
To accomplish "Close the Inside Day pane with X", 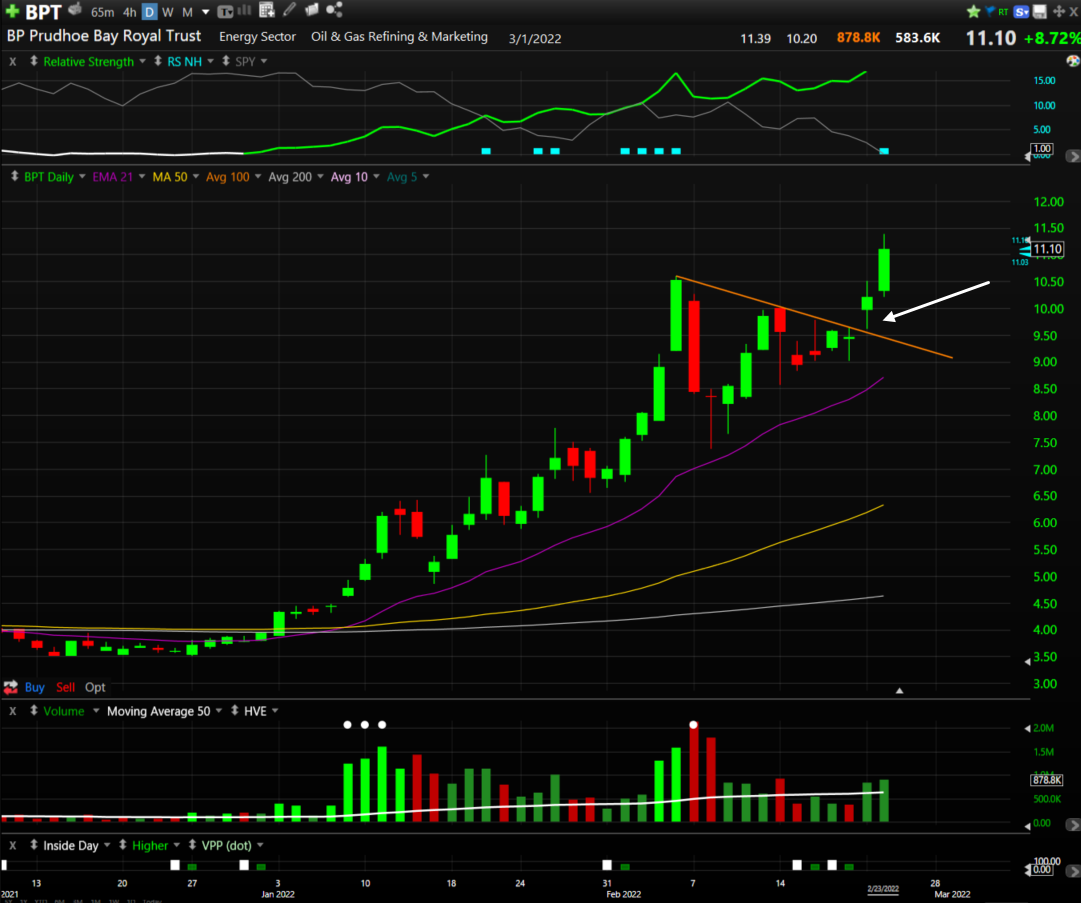I will coord(12,845).
